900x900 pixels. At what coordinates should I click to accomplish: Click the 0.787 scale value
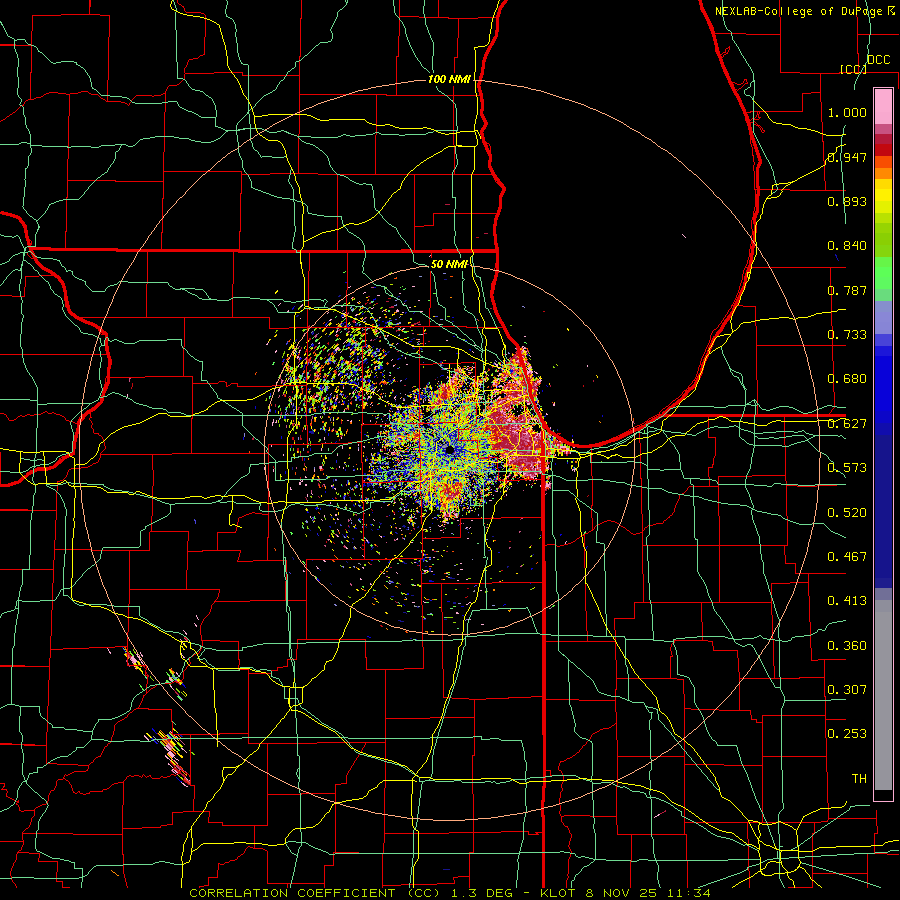pyautogui.click(x=847, y=290)
